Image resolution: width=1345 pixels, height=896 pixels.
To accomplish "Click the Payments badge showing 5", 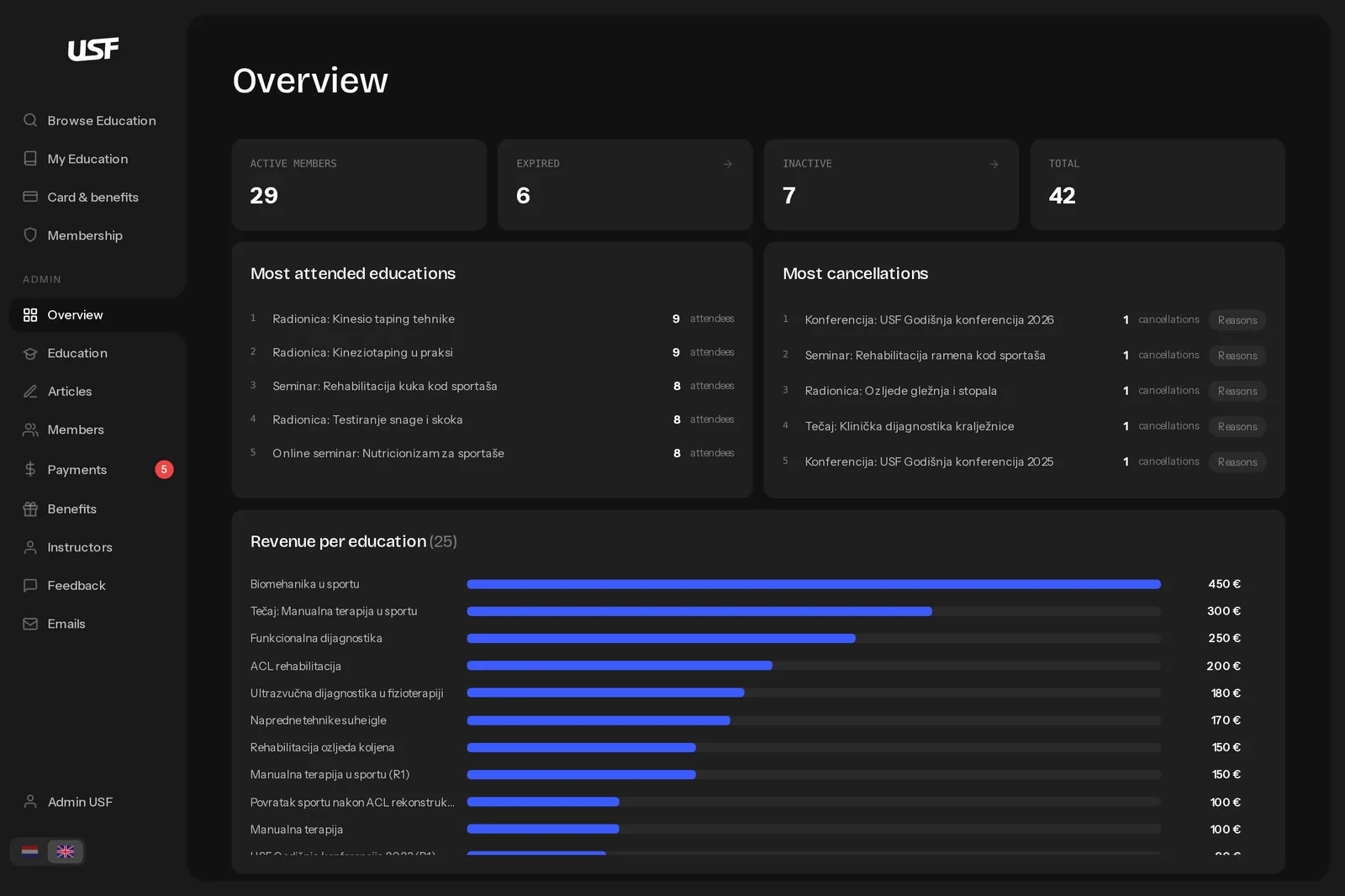I will (164, 469).
